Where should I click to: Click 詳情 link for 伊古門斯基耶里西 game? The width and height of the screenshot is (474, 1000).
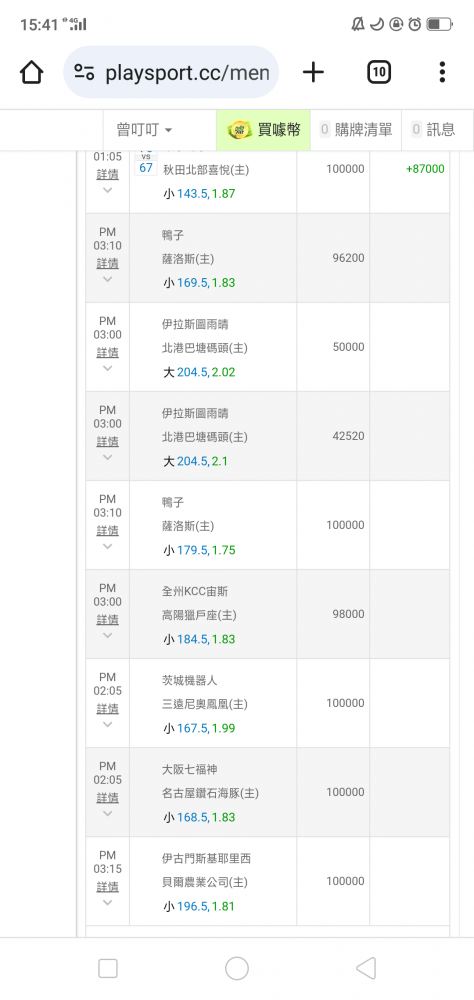(x=107, y=886)
